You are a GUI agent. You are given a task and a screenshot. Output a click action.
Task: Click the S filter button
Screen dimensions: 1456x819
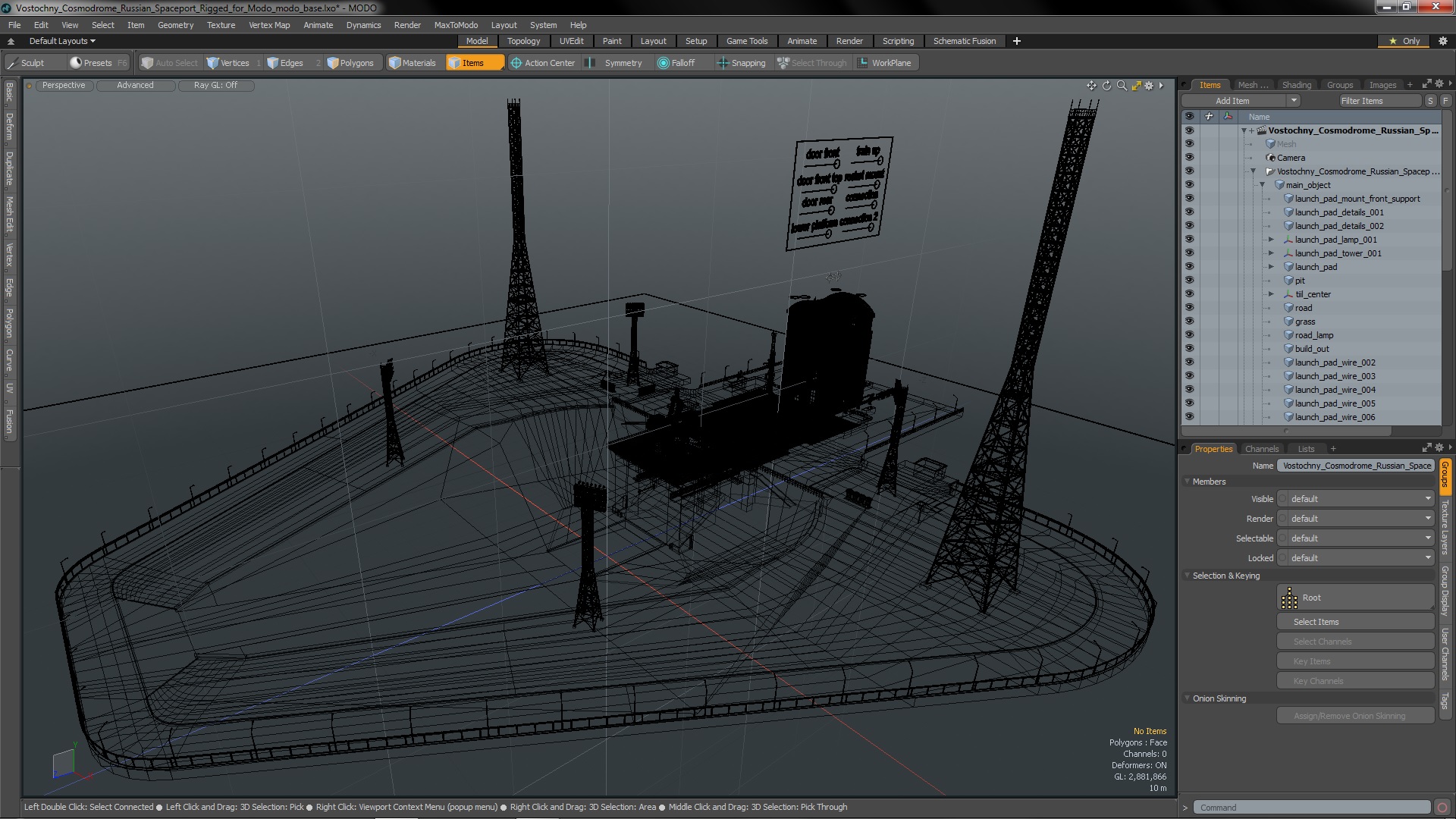coord(1430,101)
